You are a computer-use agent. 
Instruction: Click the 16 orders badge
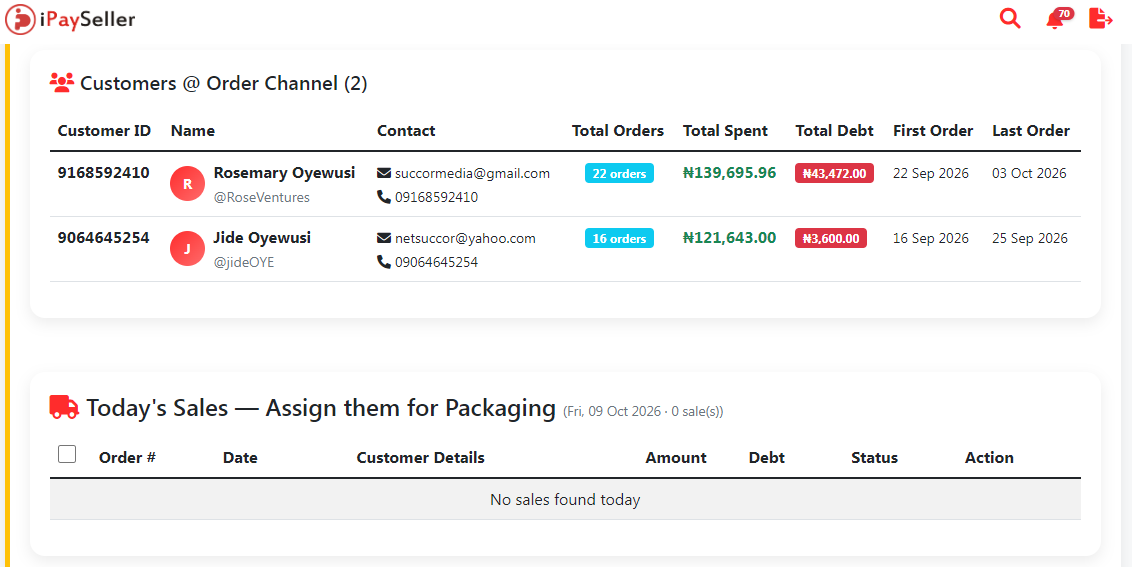pos(619,238)
